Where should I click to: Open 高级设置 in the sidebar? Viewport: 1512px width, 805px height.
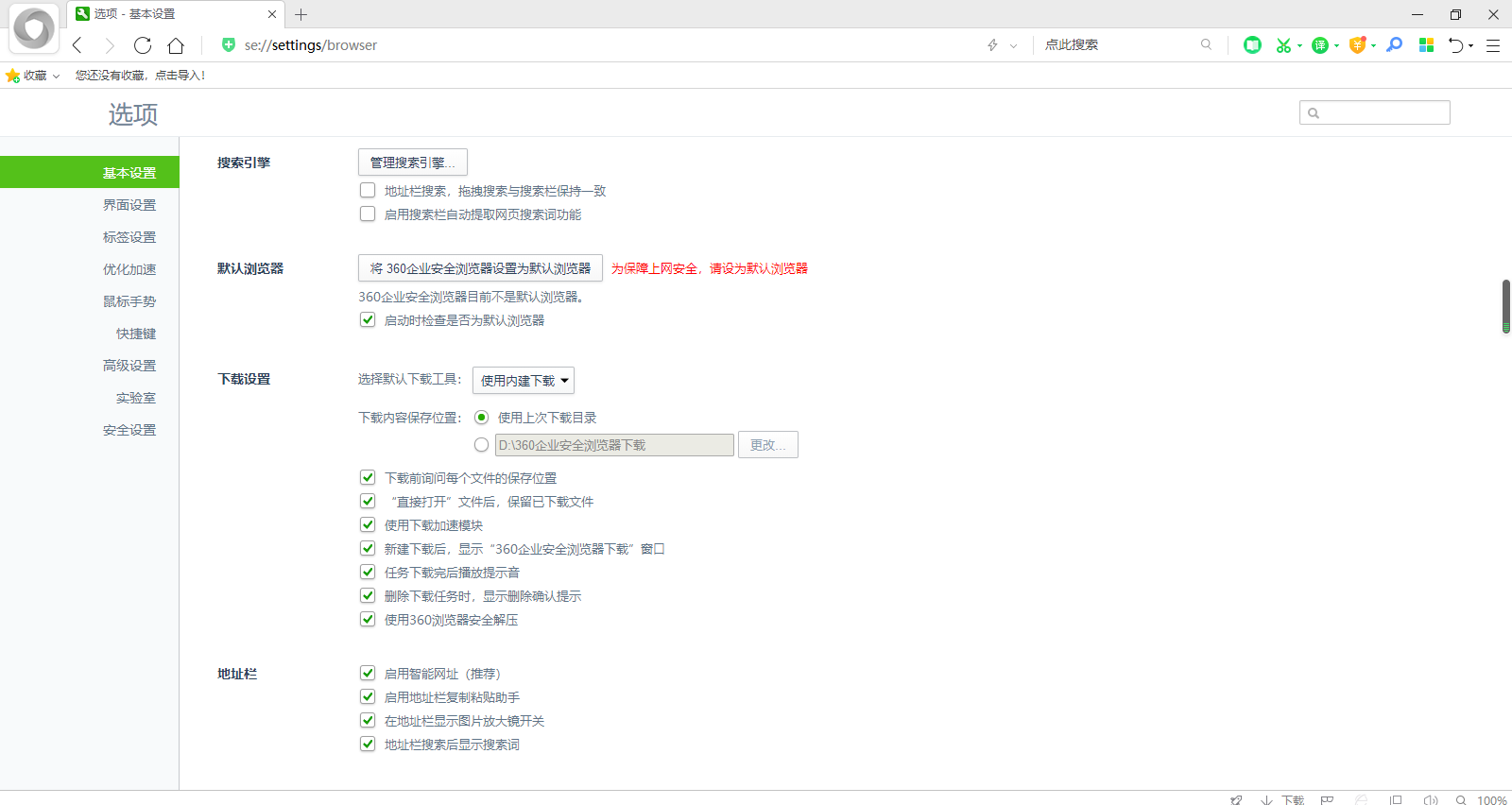tap(129, 366)
